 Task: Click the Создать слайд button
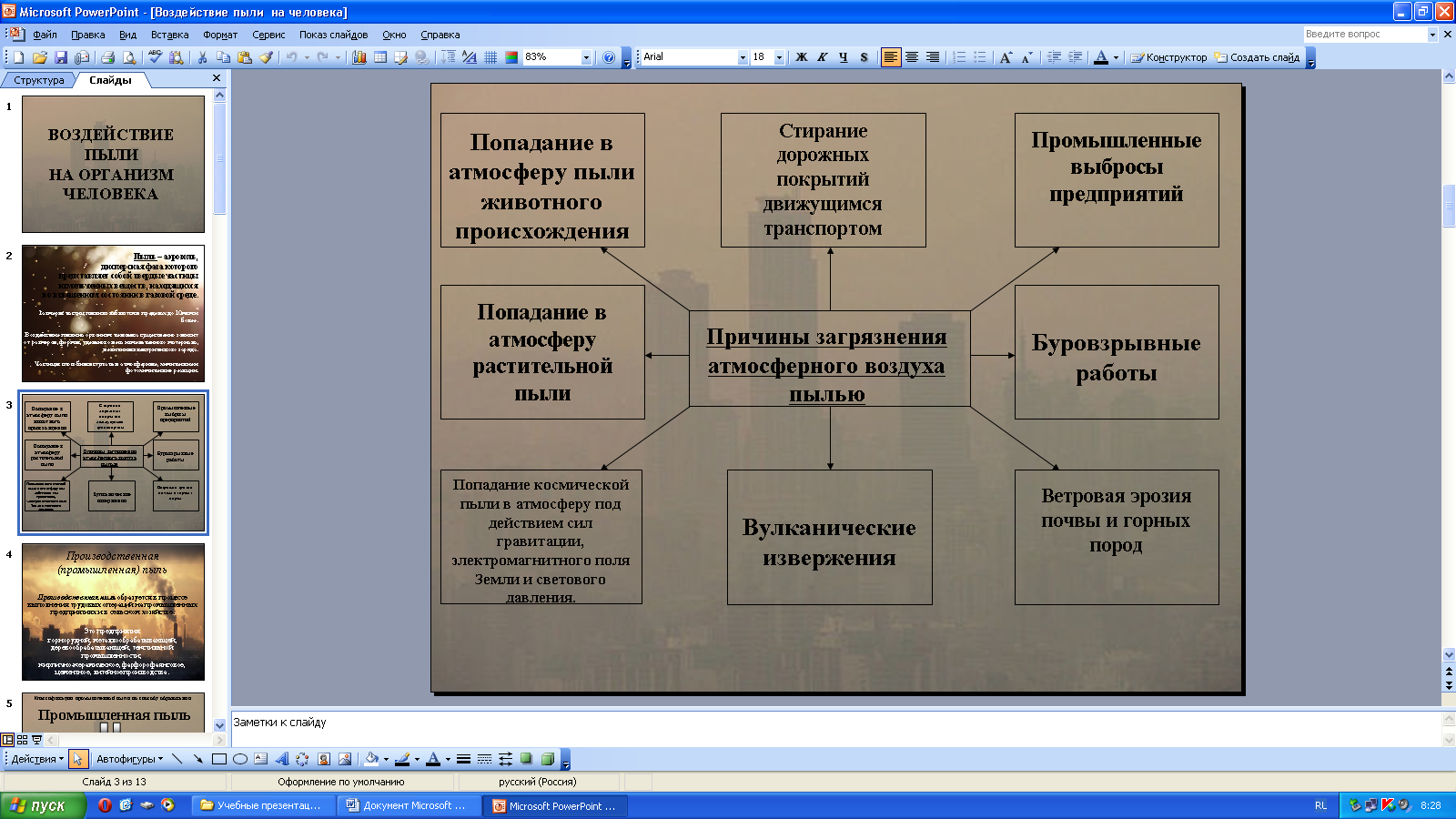[x=1257, y=57]
